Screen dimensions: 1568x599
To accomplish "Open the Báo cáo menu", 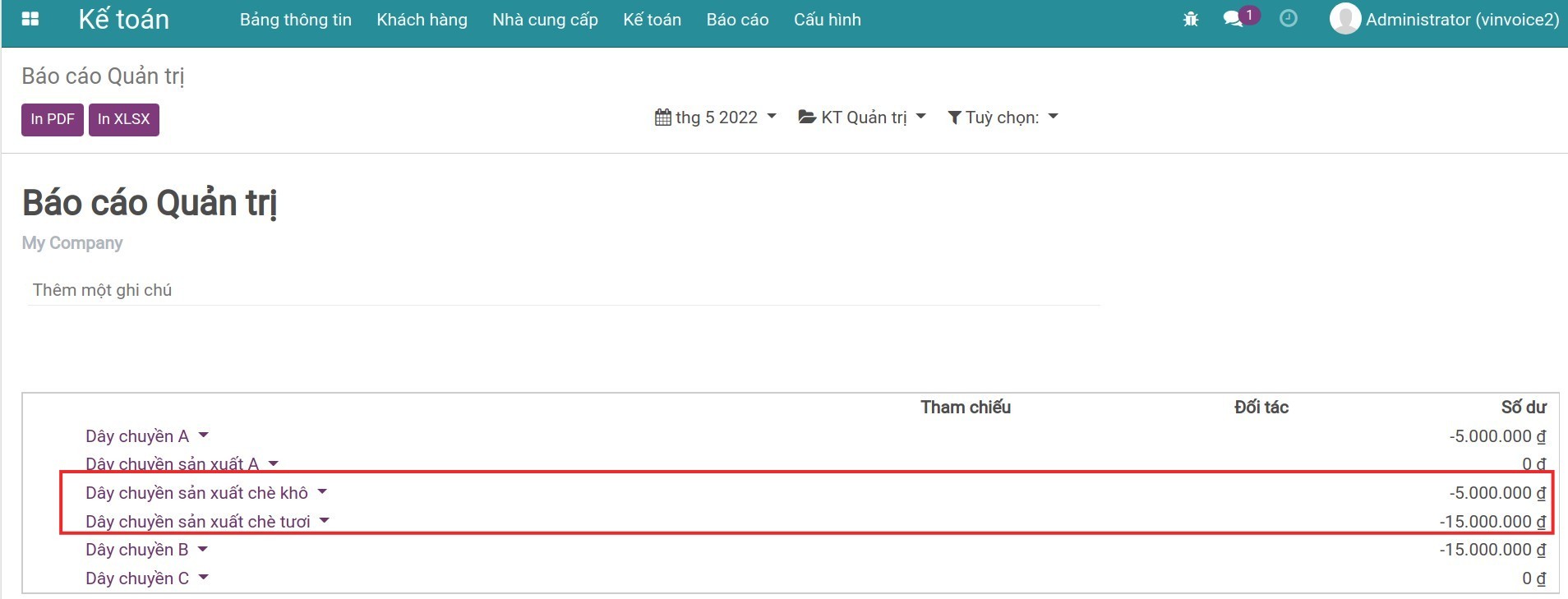I will tap(737, 20).
